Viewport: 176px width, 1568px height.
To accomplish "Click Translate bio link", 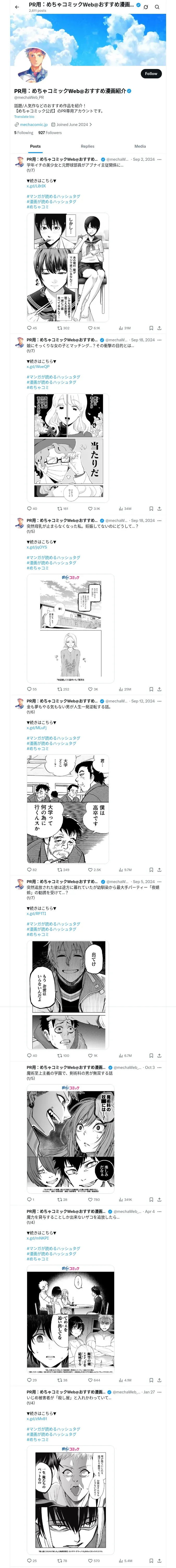I will (x=24, y=116).
